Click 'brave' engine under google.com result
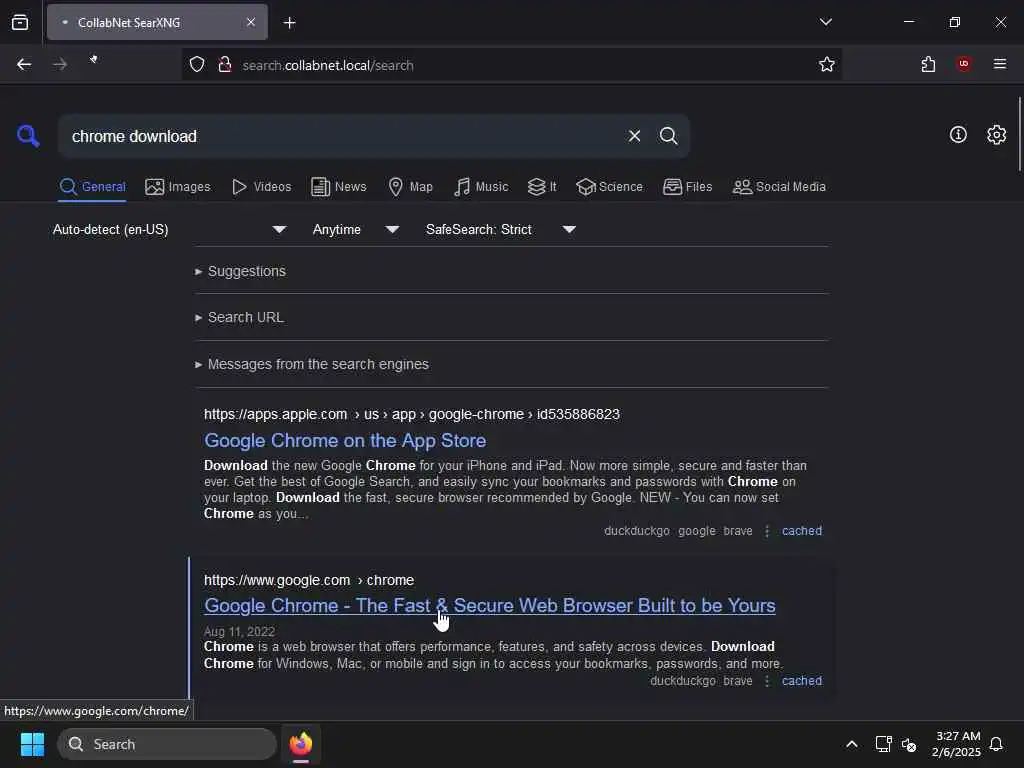 pos(738,680)
